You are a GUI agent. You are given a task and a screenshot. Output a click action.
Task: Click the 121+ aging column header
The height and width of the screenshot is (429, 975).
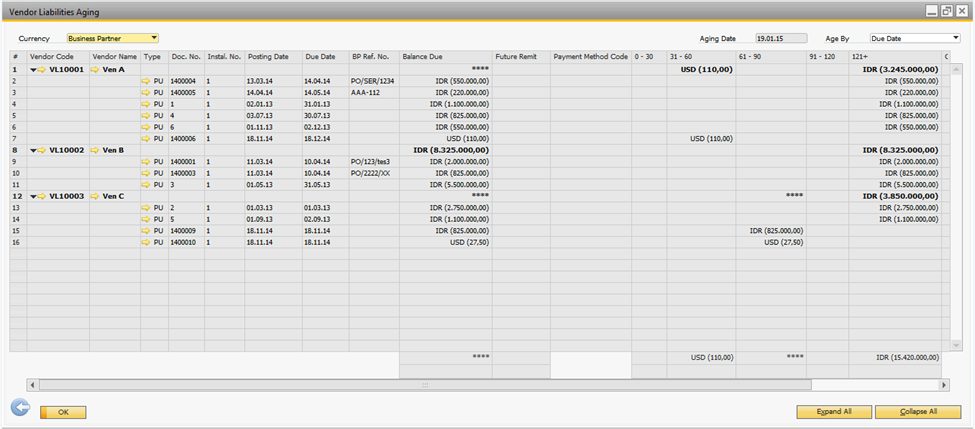(x=895, y=57)
